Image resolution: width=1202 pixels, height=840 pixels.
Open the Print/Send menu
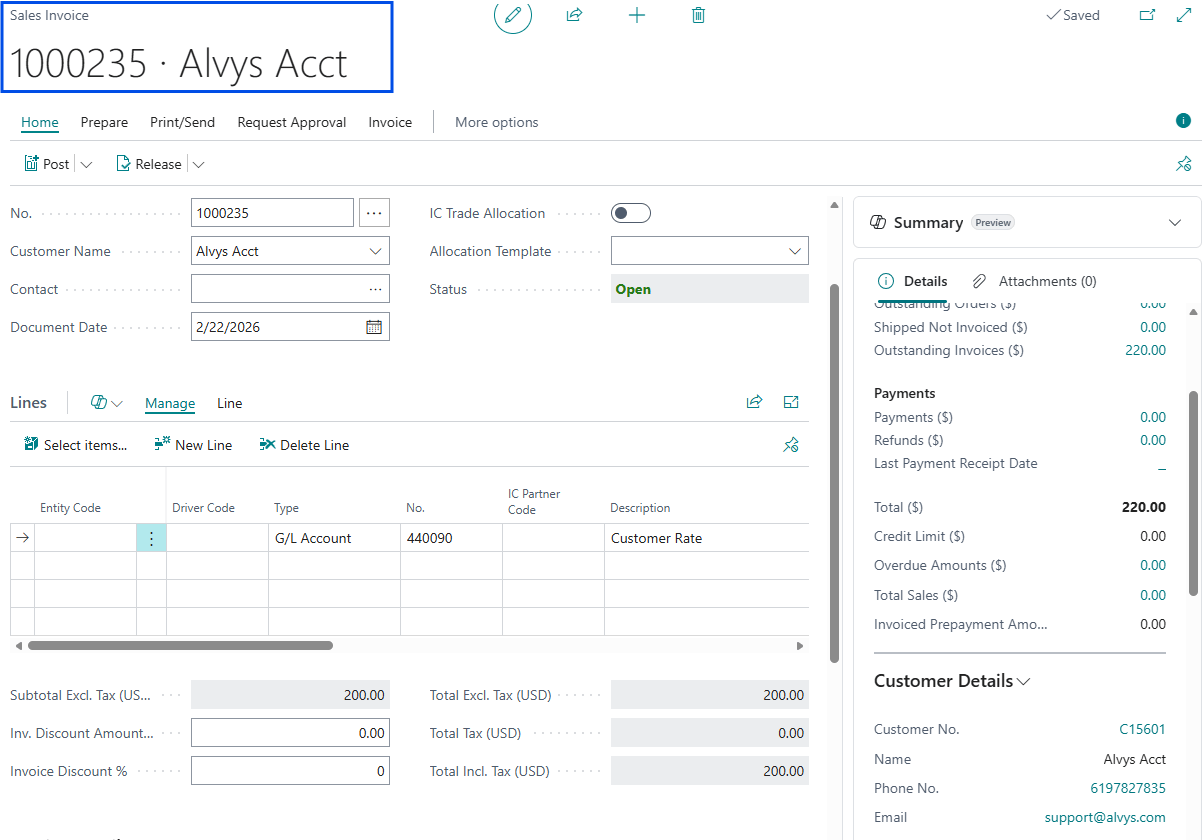click(182, 122)
